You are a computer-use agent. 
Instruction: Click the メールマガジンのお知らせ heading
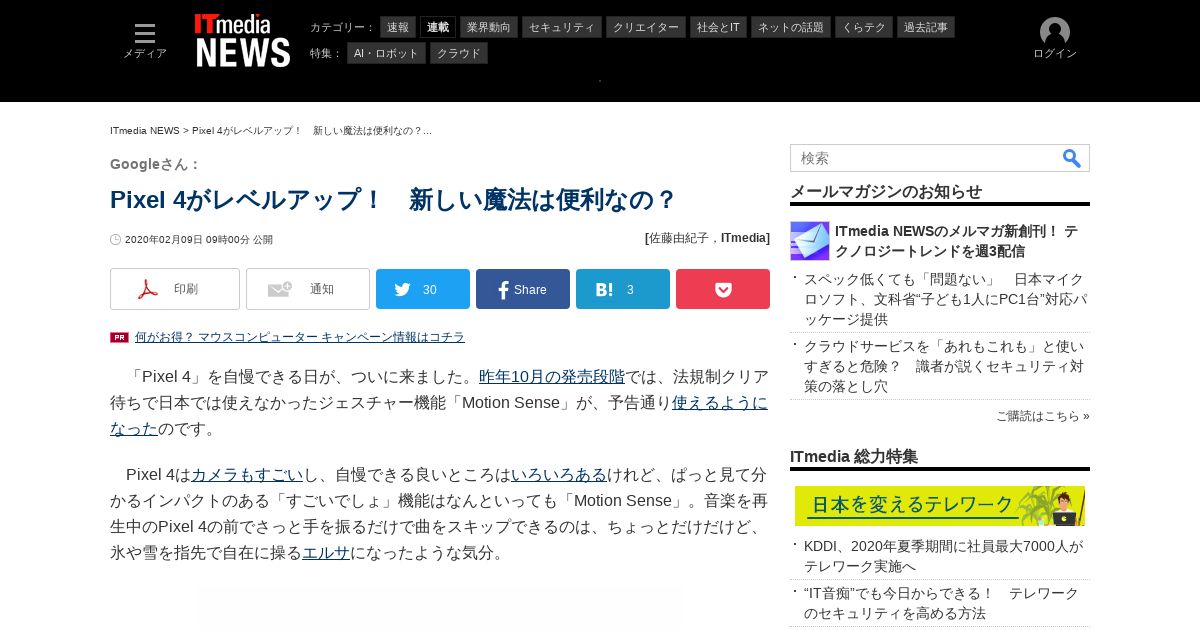(x=886, y=192)
